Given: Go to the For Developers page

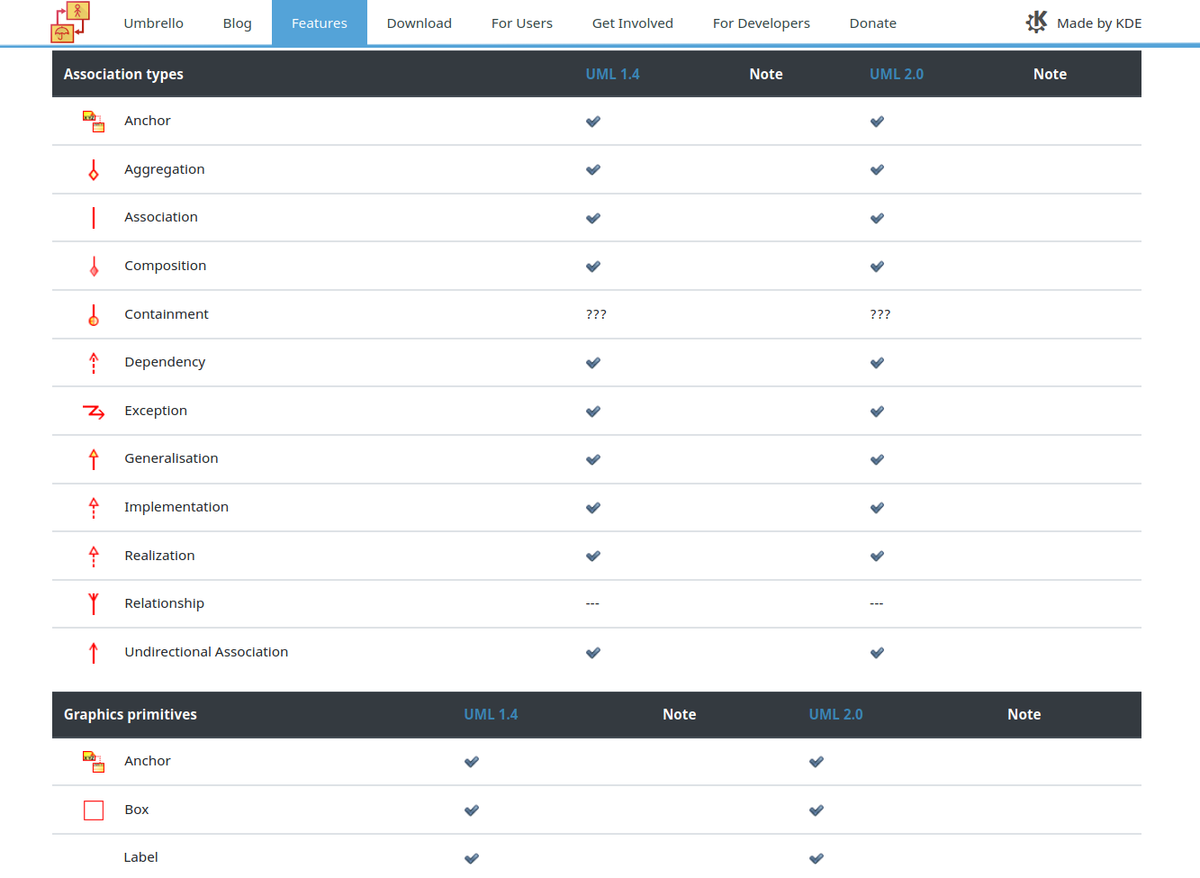Looking at the screenshot, I should coord(761,23).
